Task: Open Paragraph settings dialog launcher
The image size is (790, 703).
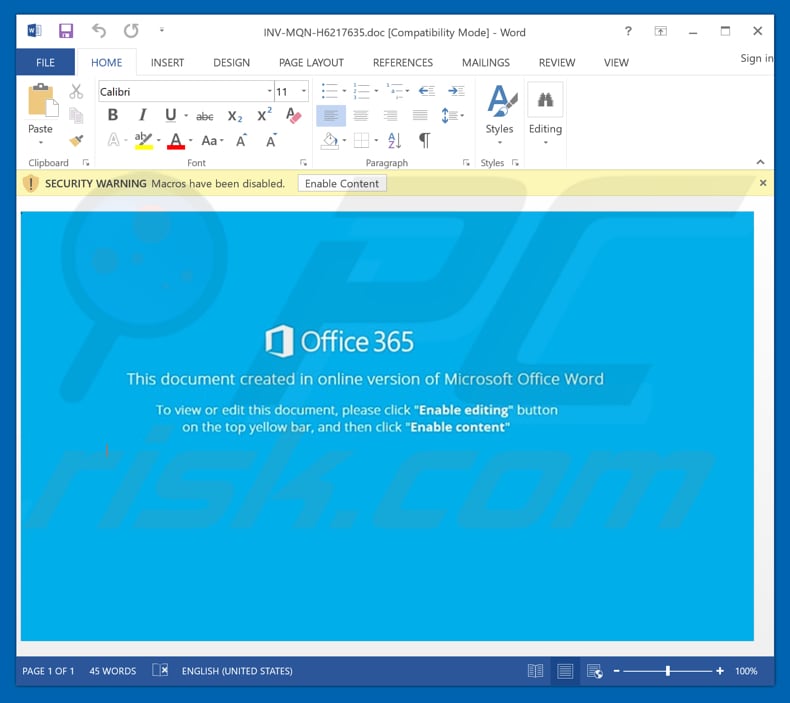Action: click(x=466, y=163)
